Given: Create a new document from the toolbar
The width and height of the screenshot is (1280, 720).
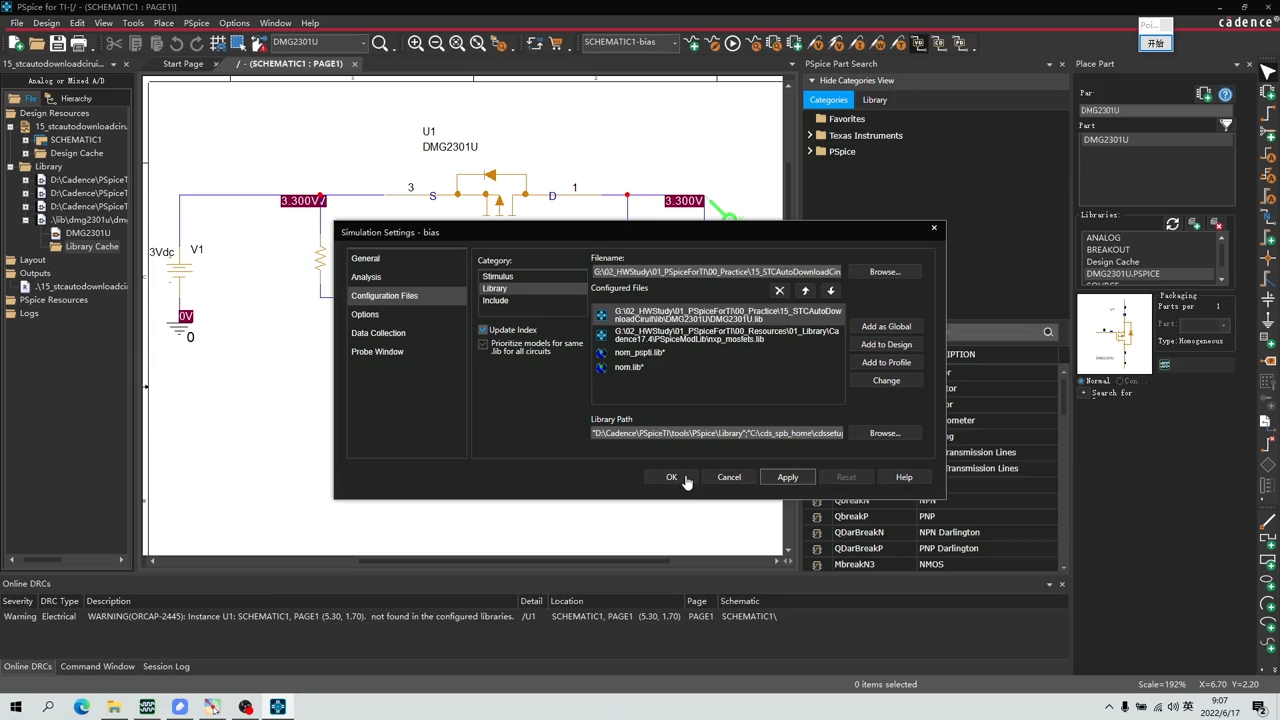Looking at the screenshot, I should click(x=16, y=43).
